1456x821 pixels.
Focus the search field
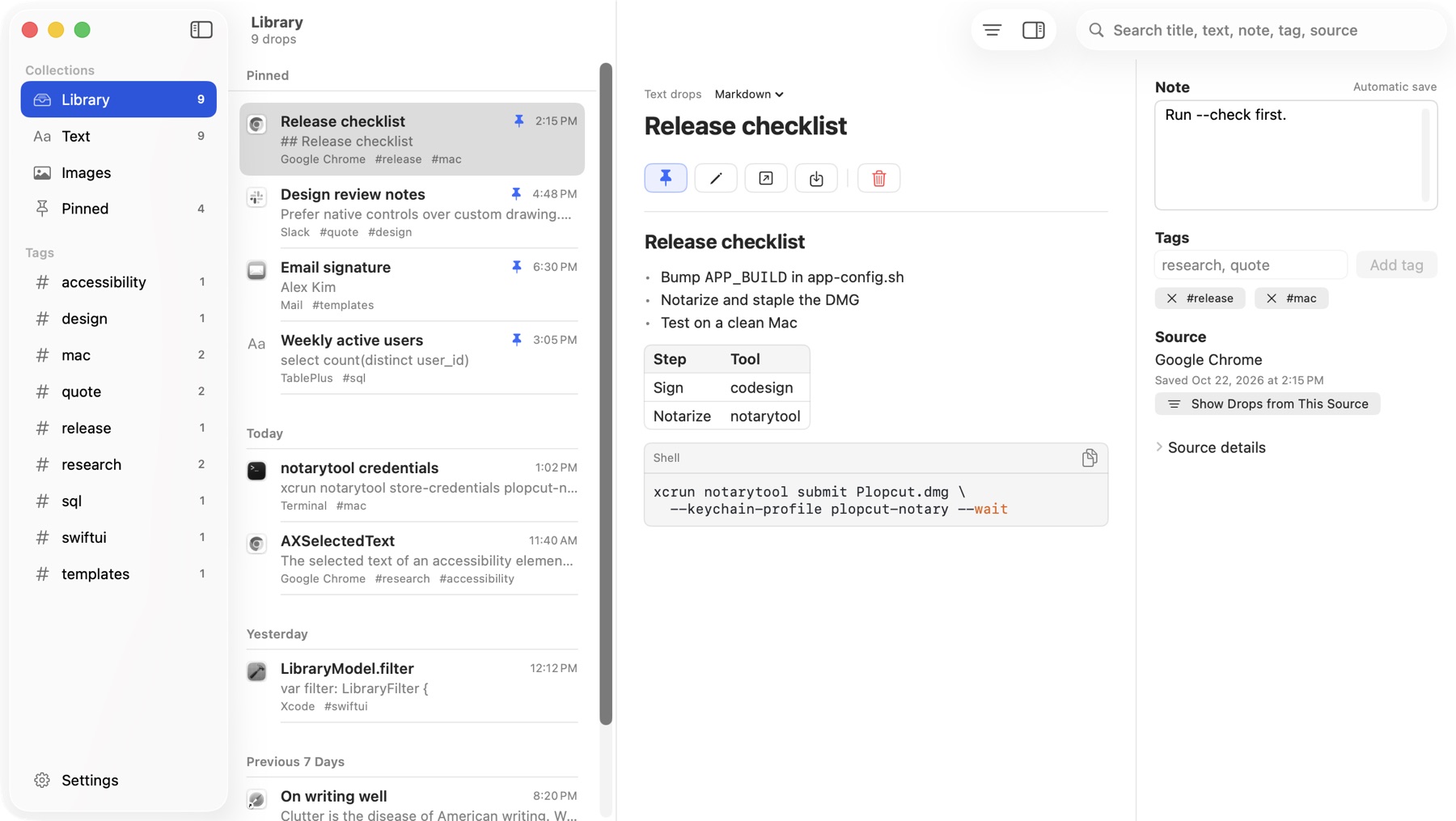(1262, 30)
